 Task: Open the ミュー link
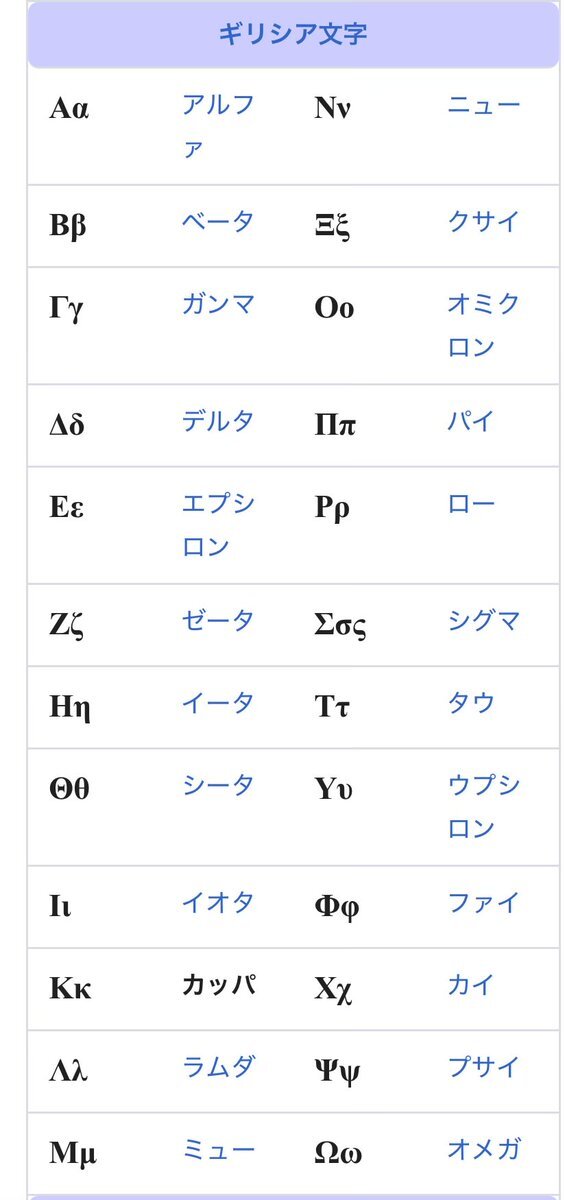point(218,1150)
